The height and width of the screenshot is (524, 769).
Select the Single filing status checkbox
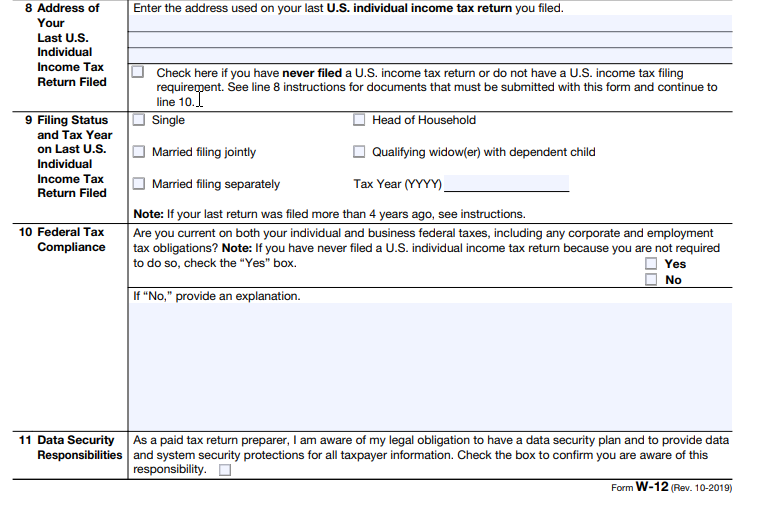click(x=139, y=120)
